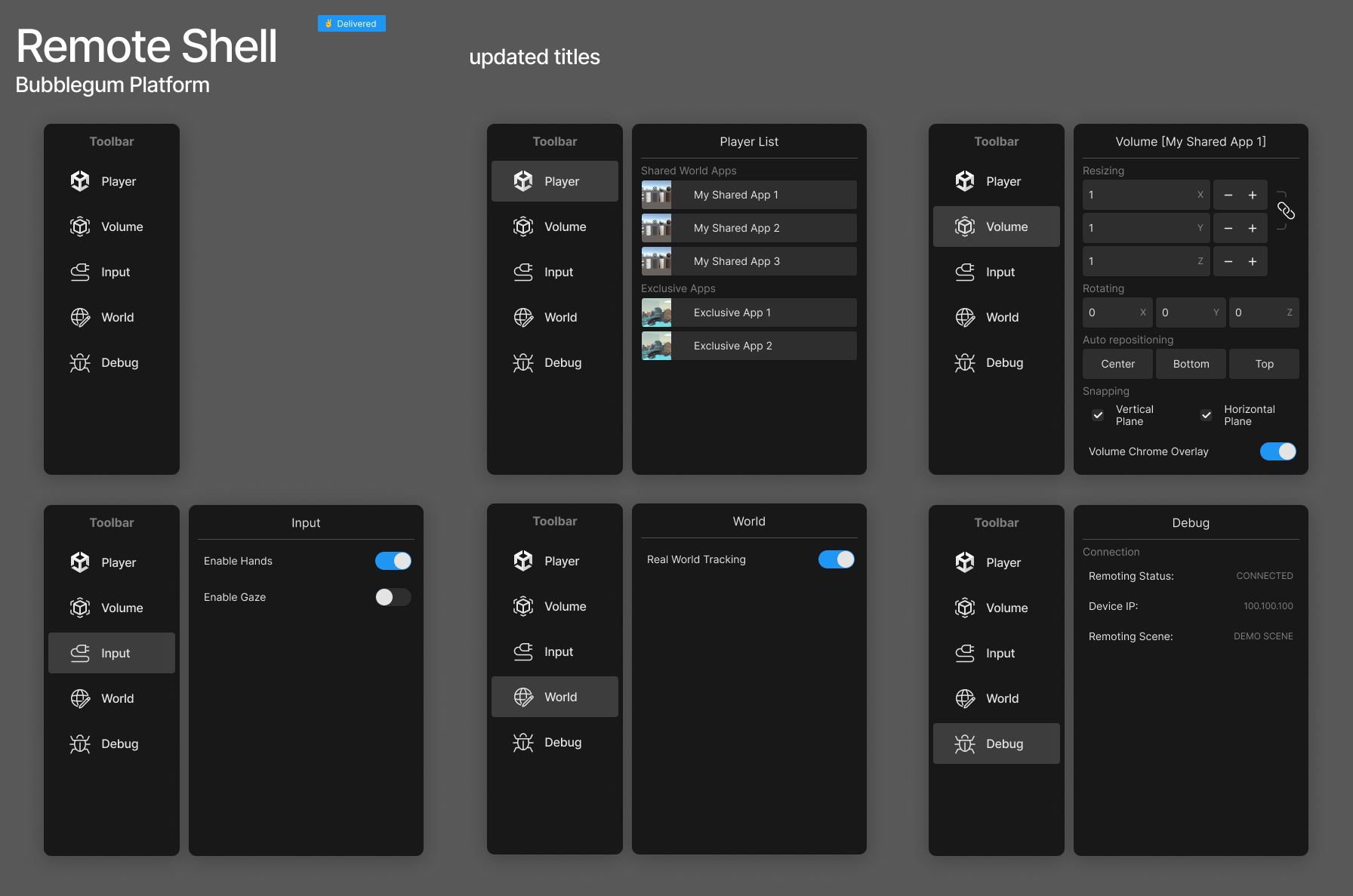Click highlighted Volume icon beside Volume panel
This screenshot has width=1353, height=896.
click(x=965, y=226)
